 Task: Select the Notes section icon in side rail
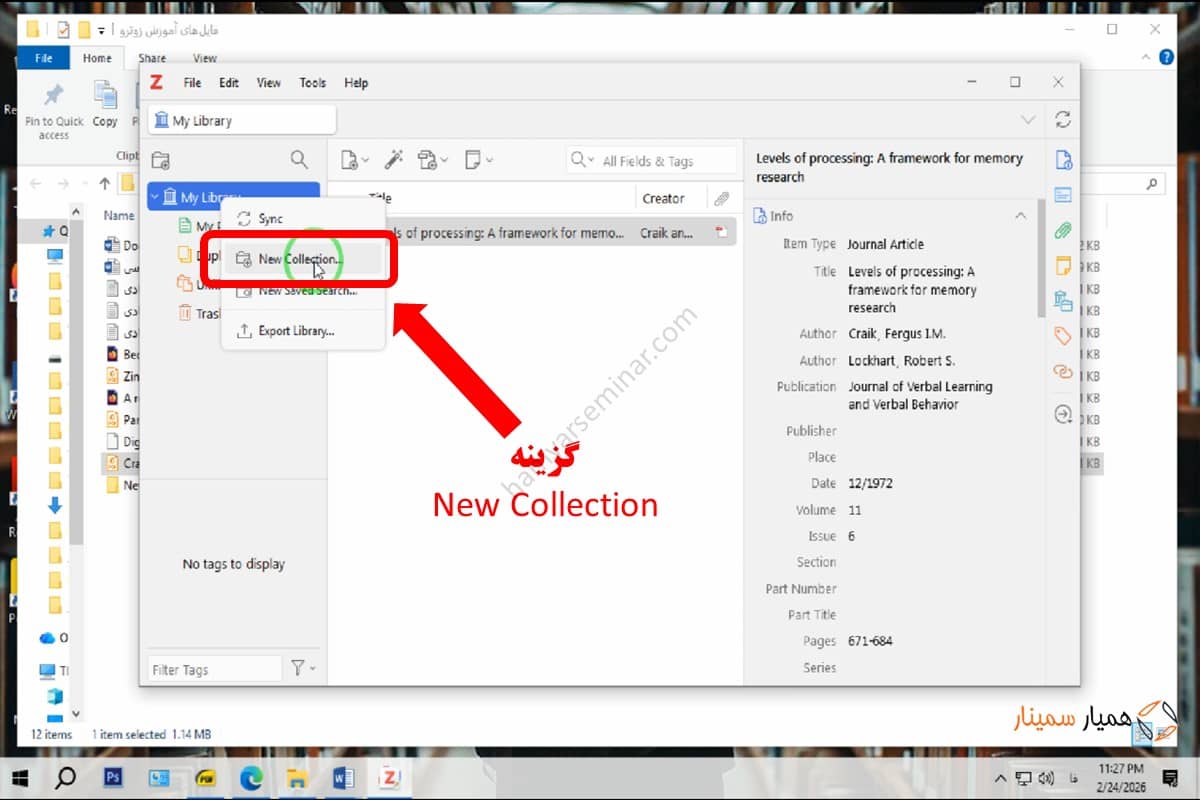[x=1063, y=265]
